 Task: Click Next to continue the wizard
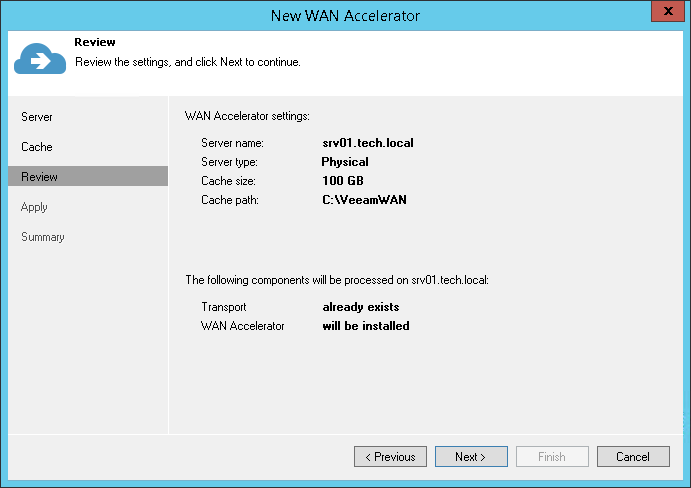pyautogui.click(x=470, y=457)
